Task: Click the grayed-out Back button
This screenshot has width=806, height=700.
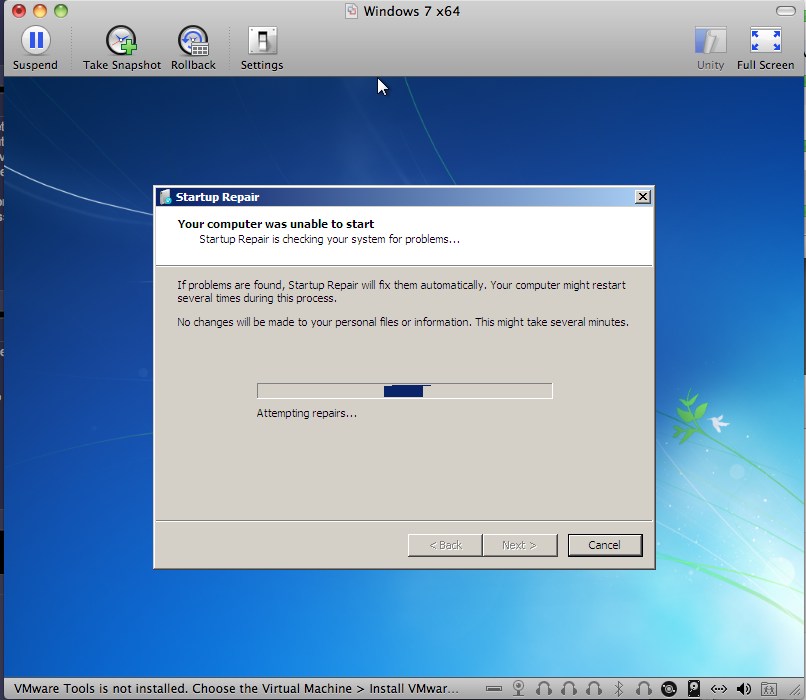Action: (x=445, y=545)
